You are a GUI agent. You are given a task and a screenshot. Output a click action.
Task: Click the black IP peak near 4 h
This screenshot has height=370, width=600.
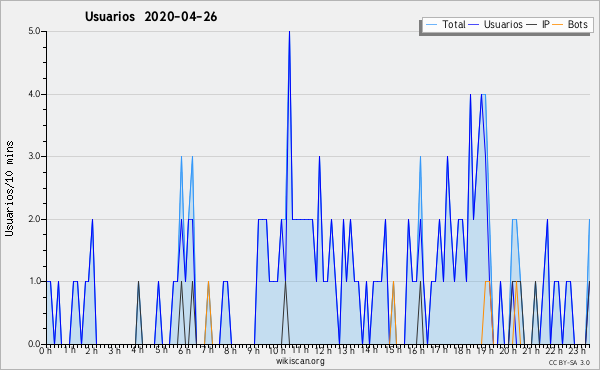click(x=139, y=282)
